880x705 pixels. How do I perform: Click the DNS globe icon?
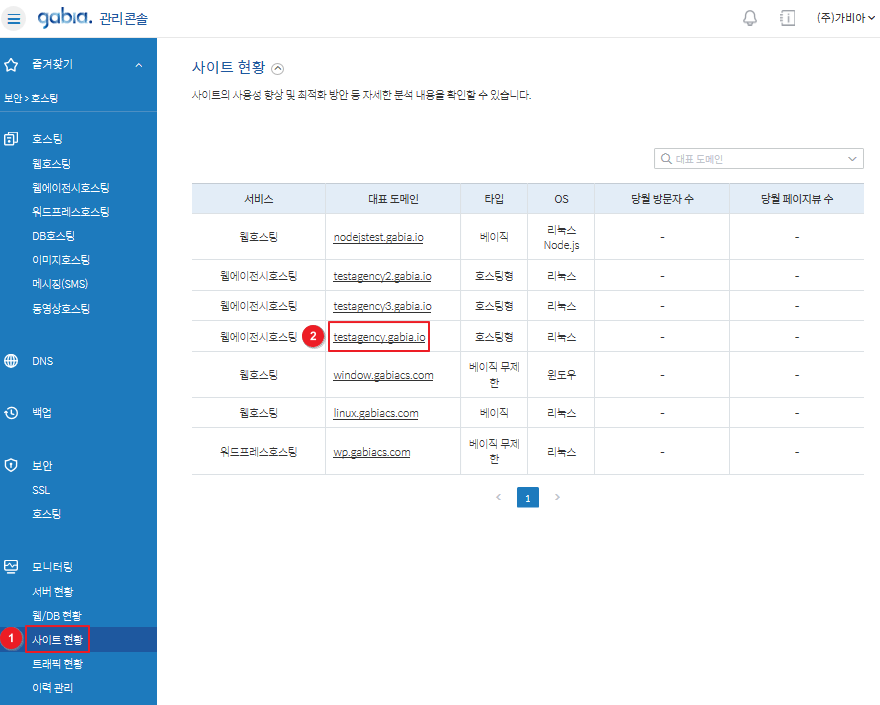click(x=11, y=361)
